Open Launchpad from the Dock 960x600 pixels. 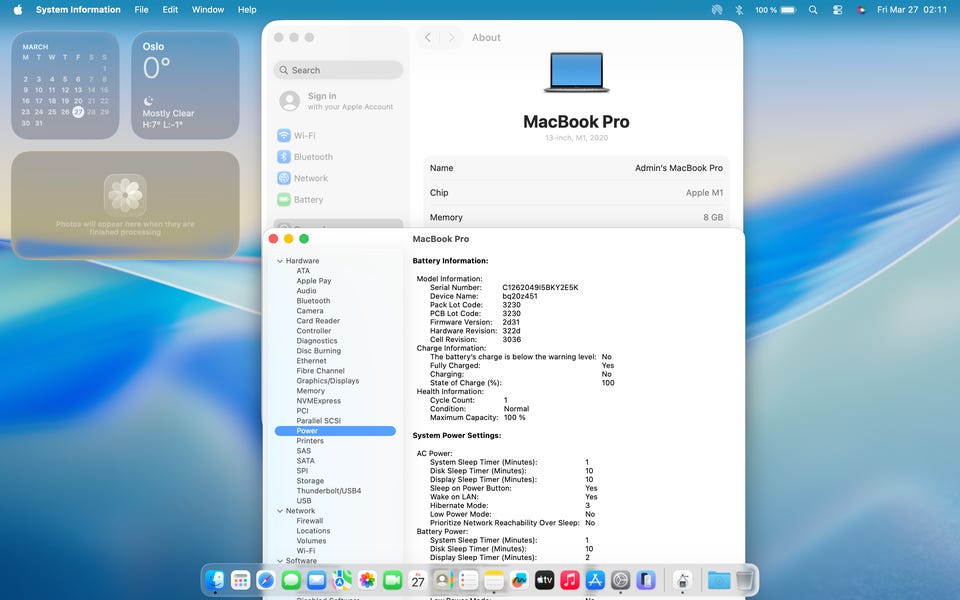click(x=241, y=579)
